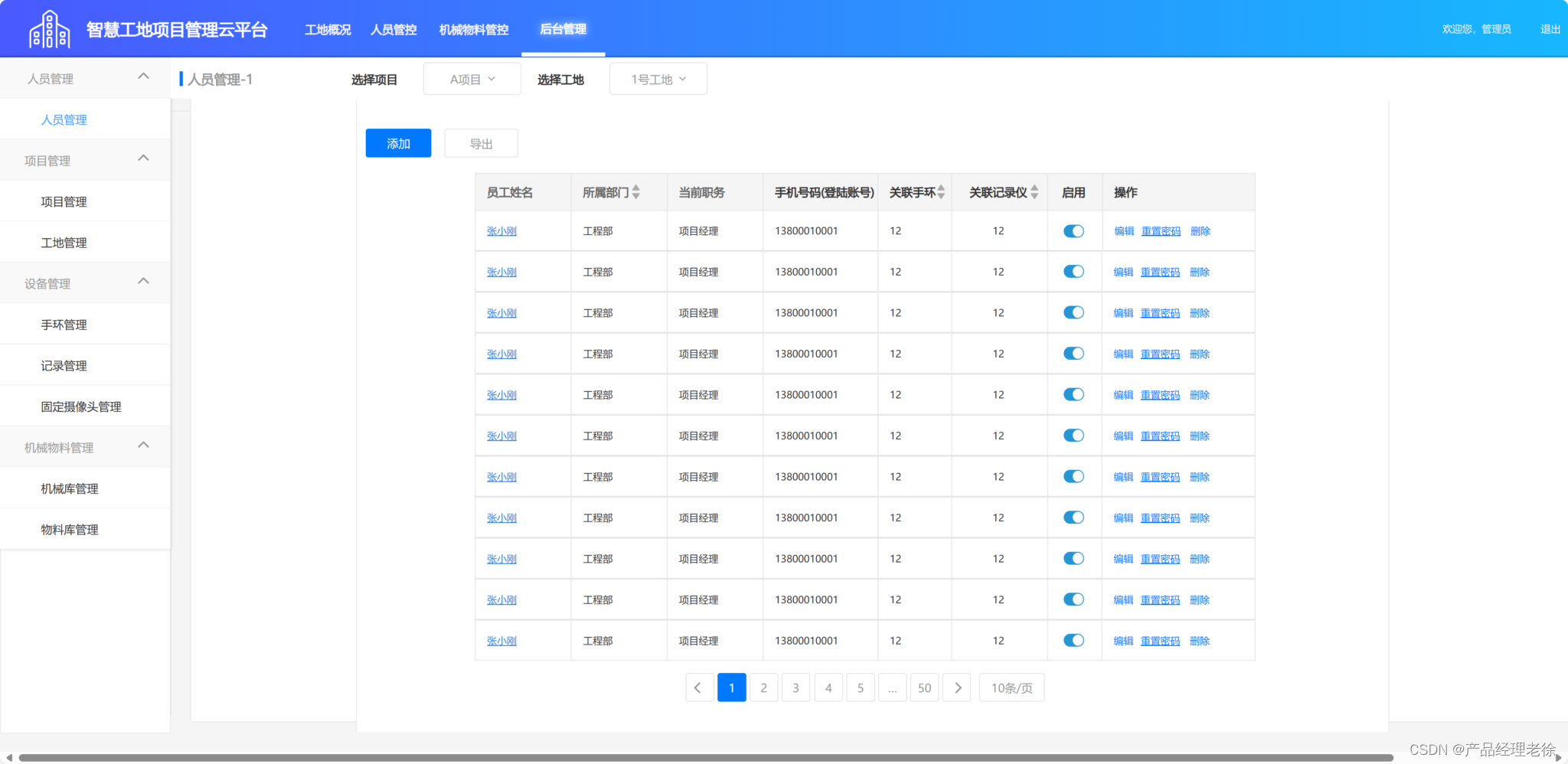
Task: Open the 1号工地 site dropdown
Action: [658, 79]
